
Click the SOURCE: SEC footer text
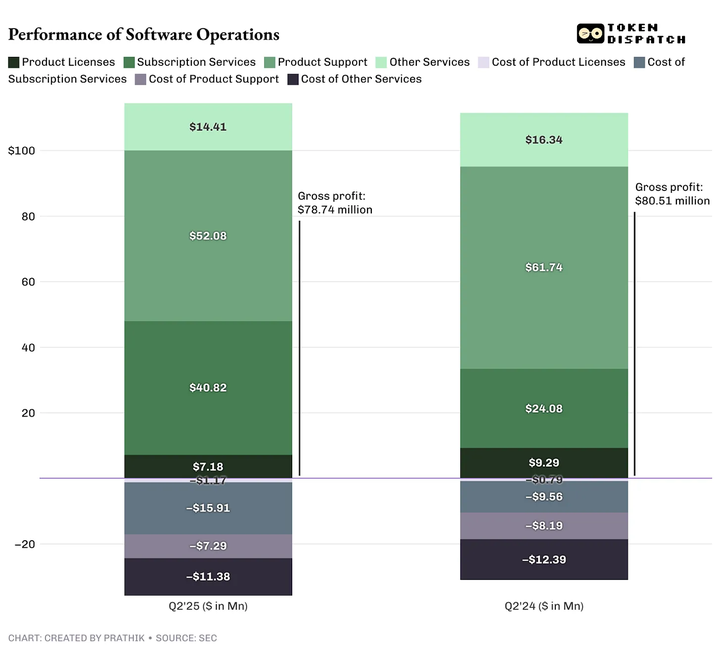coord(186,638)
